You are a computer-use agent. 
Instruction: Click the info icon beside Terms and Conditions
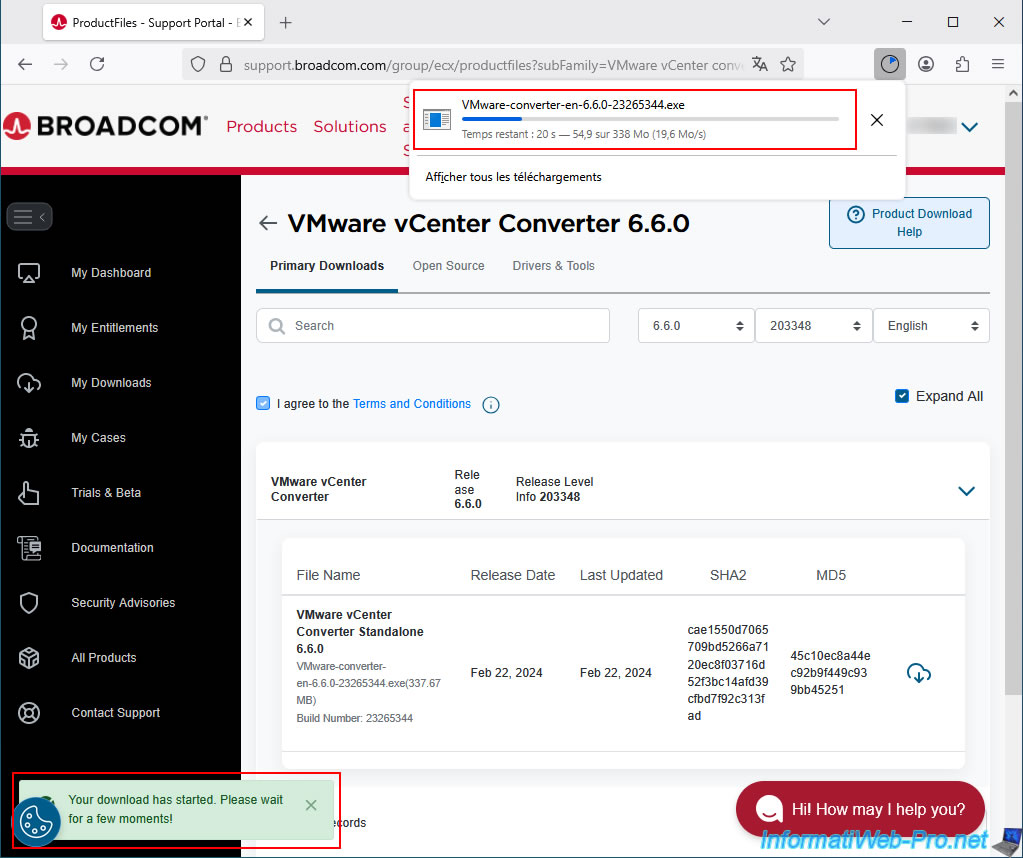[491, 405]
